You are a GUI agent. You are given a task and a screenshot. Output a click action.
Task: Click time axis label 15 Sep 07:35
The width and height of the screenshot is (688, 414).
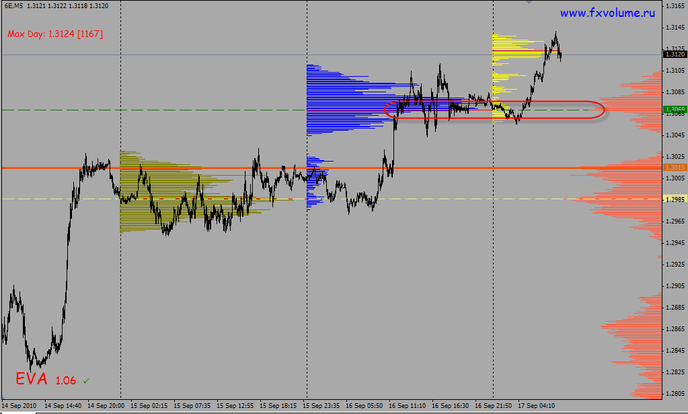pyautogui.click(x=192, y=406)
